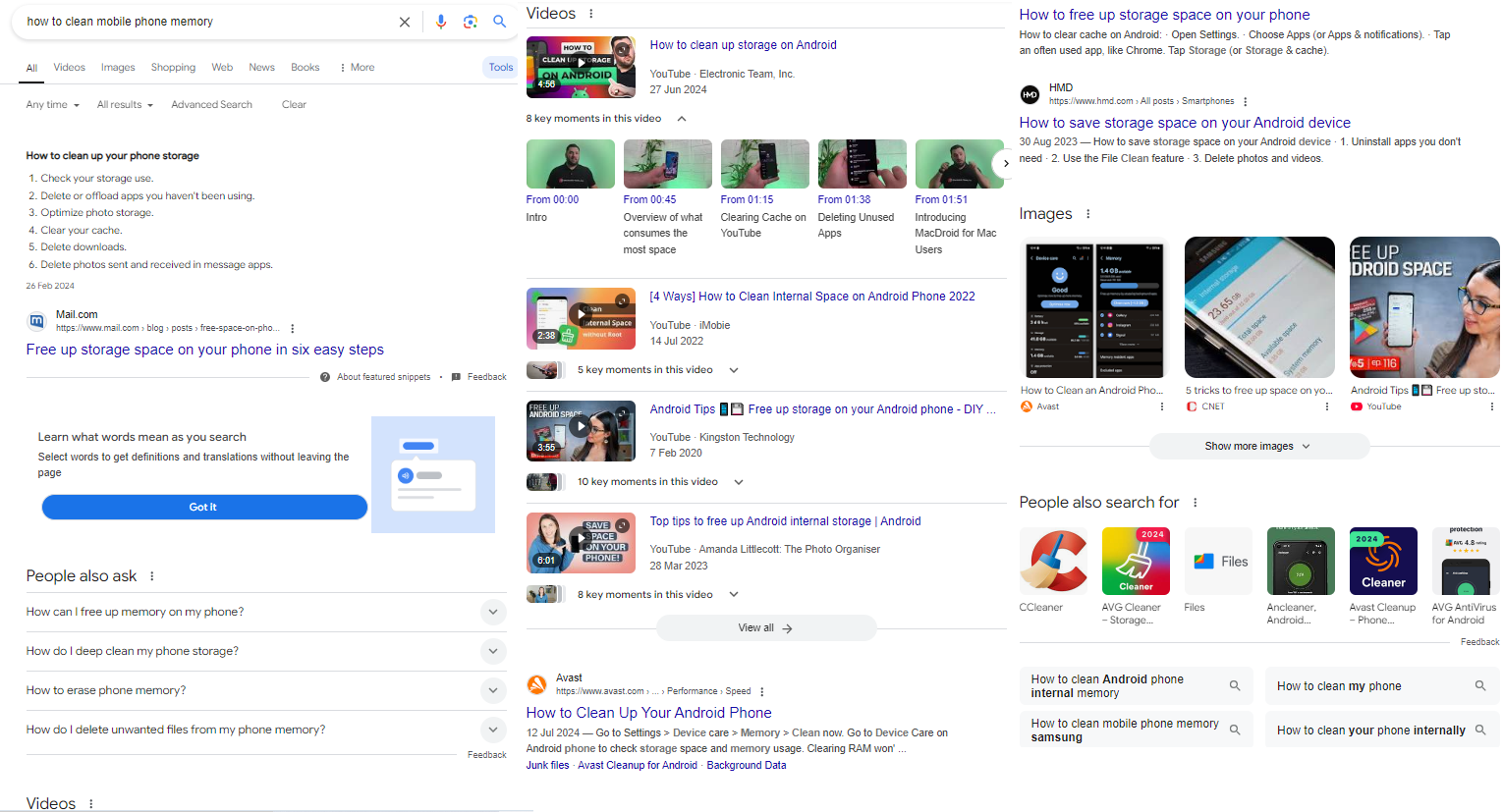The height and width of the screenshot is (812, 1503).
Task: Play 'How to clean up storage on Android' thumbnail
Action: pyautogui.click(x=581, y=67)
